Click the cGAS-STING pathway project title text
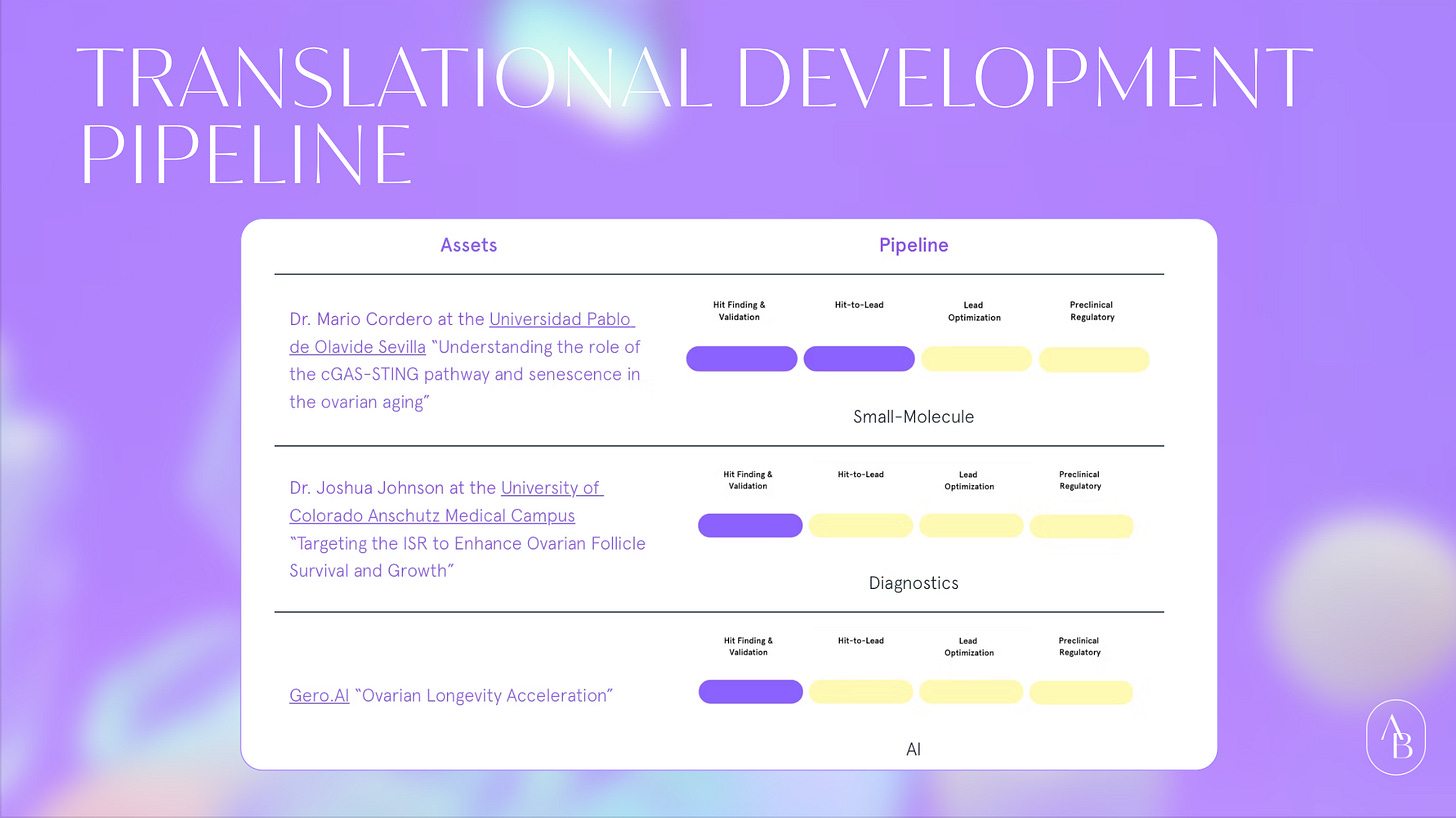This screenshot has height=818, width=1456. pyautogui.click(x=465, y=374)
